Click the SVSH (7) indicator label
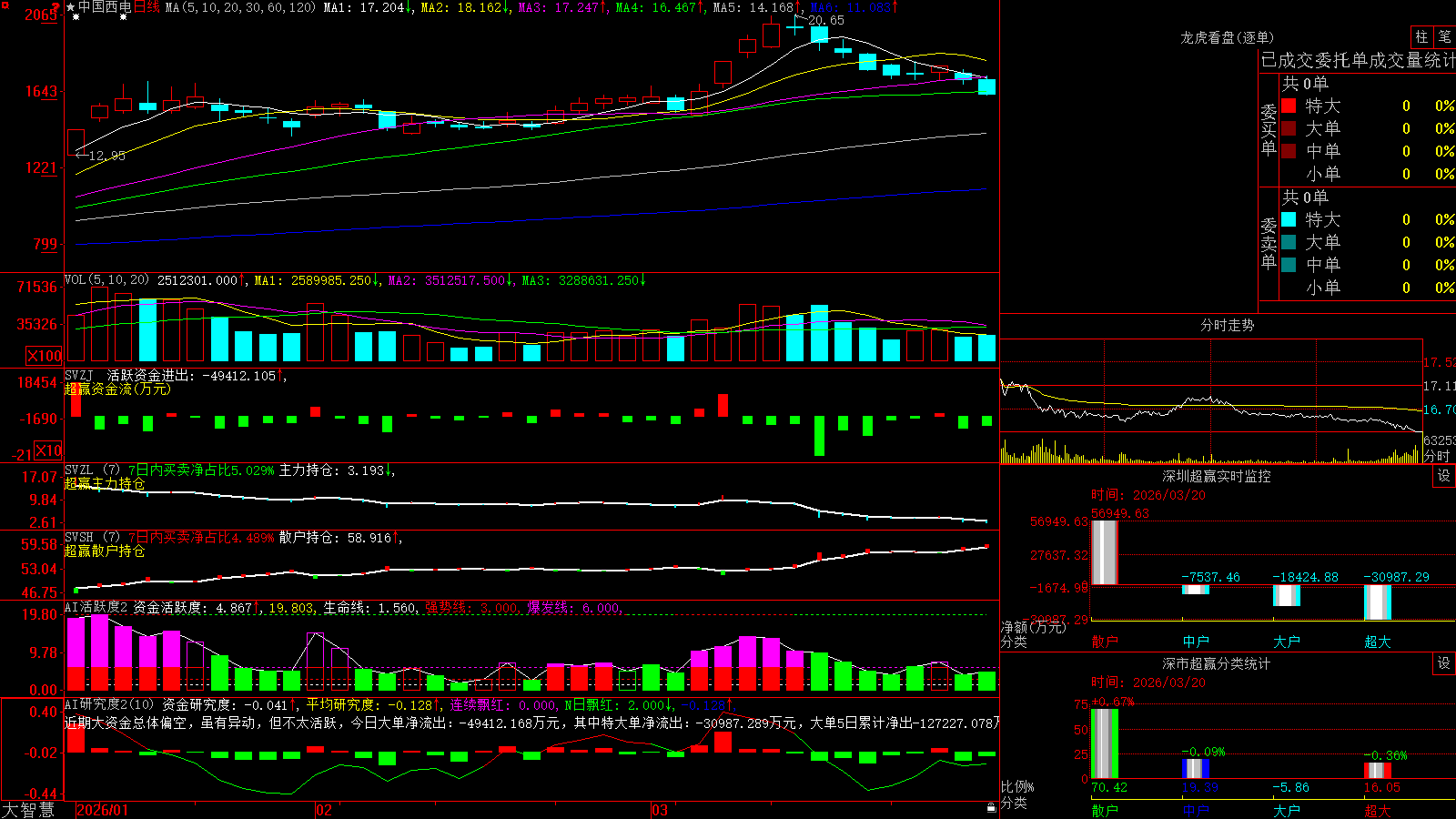The height and width of the screenshot is (819, 1456). [x=92, y=538]
